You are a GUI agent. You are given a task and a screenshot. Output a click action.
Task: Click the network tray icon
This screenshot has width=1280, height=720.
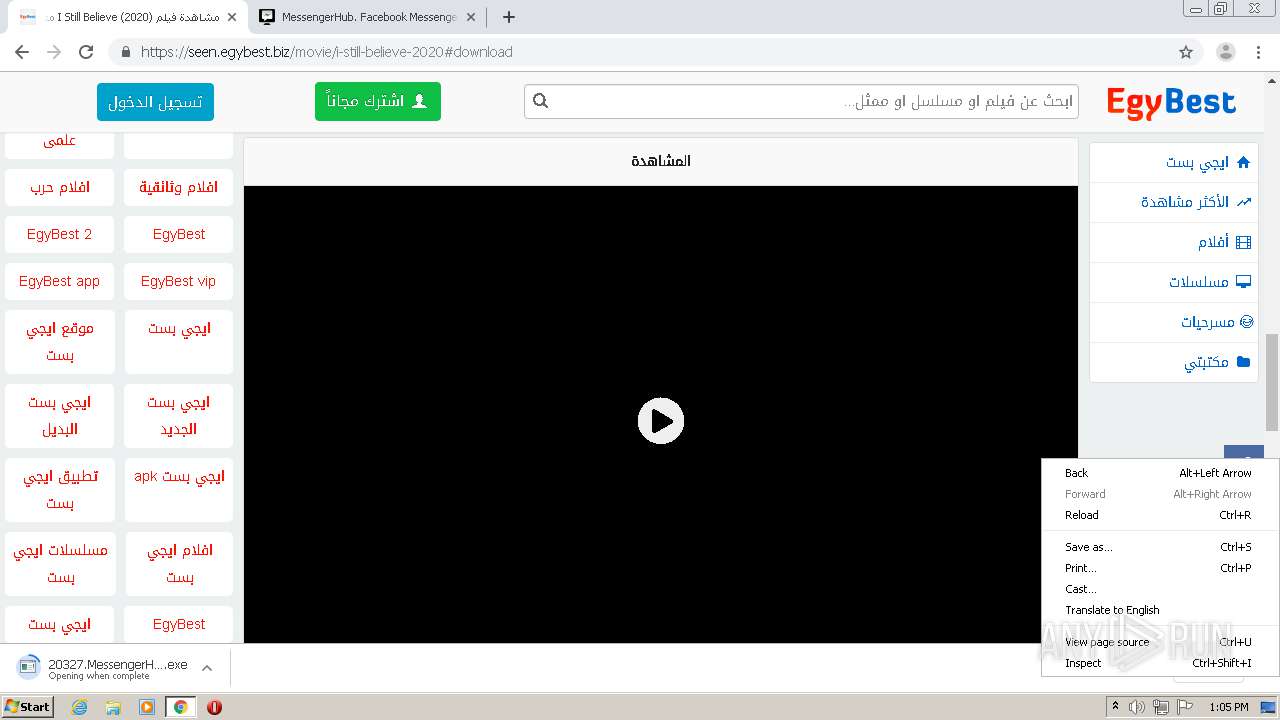pyautogui.click(x=1161, y=707)
